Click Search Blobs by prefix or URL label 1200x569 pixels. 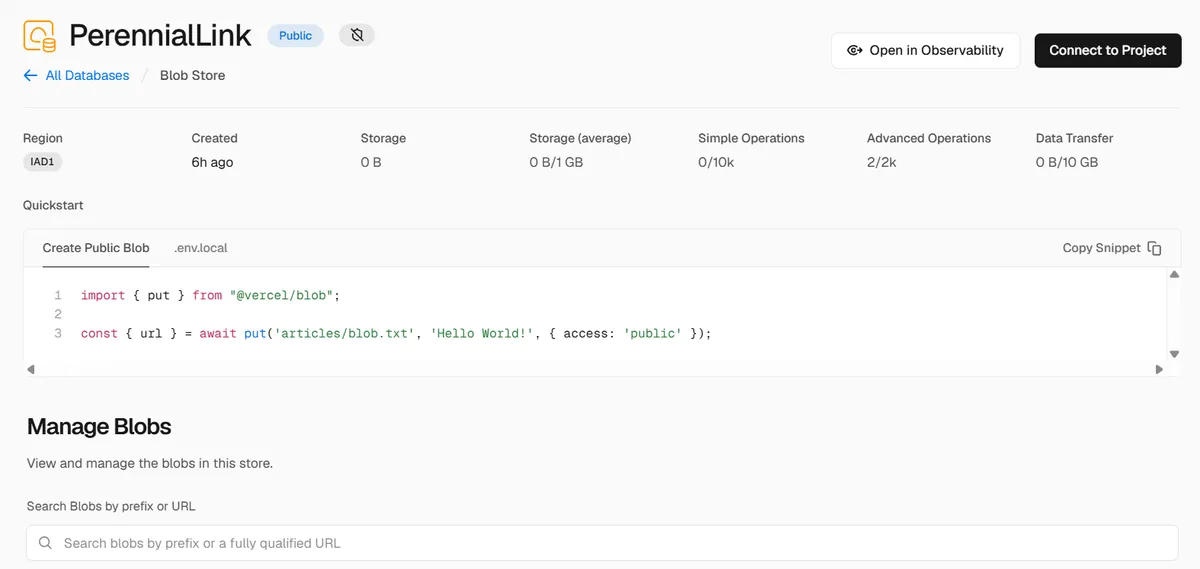pos(111,506)
